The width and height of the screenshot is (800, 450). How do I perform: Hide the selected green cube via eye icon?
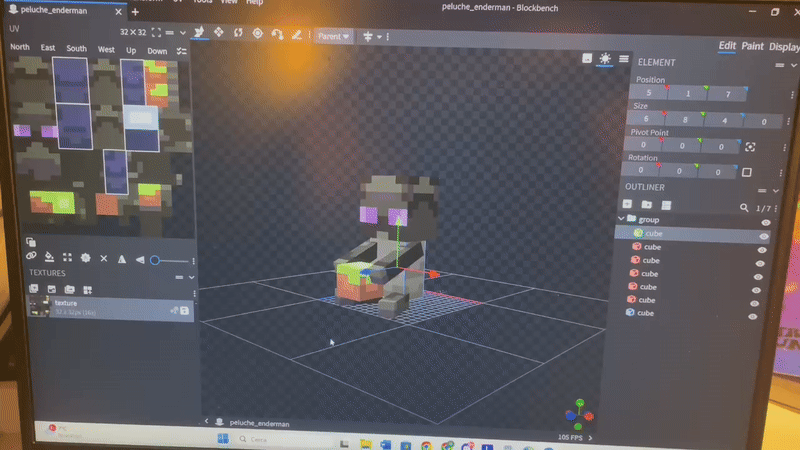click(x=764, y=236)
